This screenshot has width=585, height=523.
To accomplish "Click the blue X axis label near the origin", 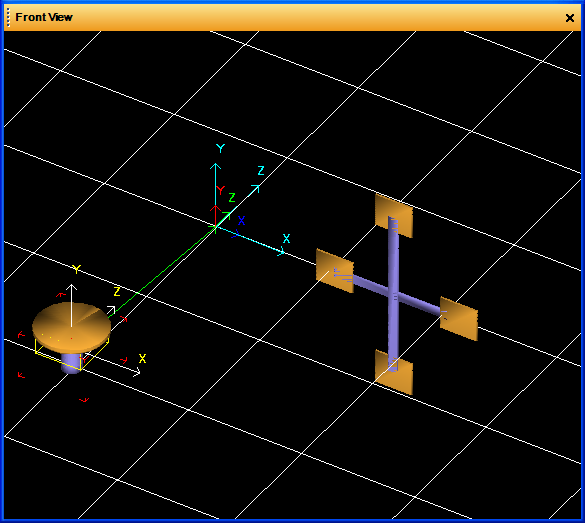I will pyautogui.click(x=241, y=220).
